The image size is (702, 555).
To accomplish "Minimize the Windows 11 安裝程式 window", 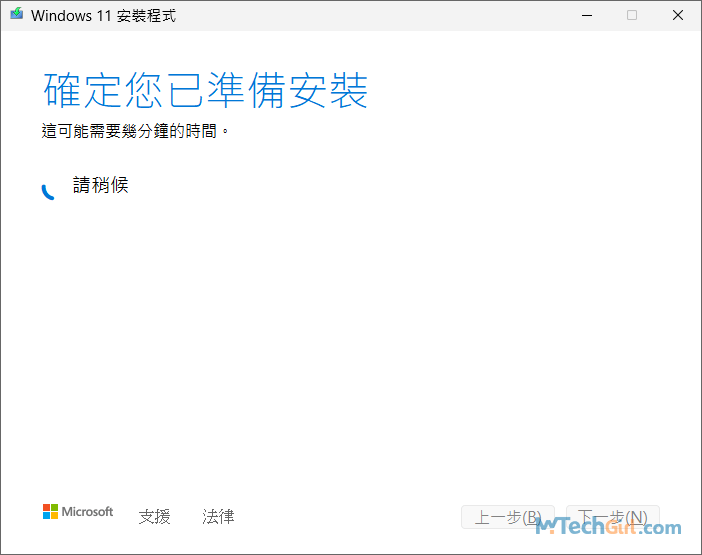I will [x=585, y=15].
